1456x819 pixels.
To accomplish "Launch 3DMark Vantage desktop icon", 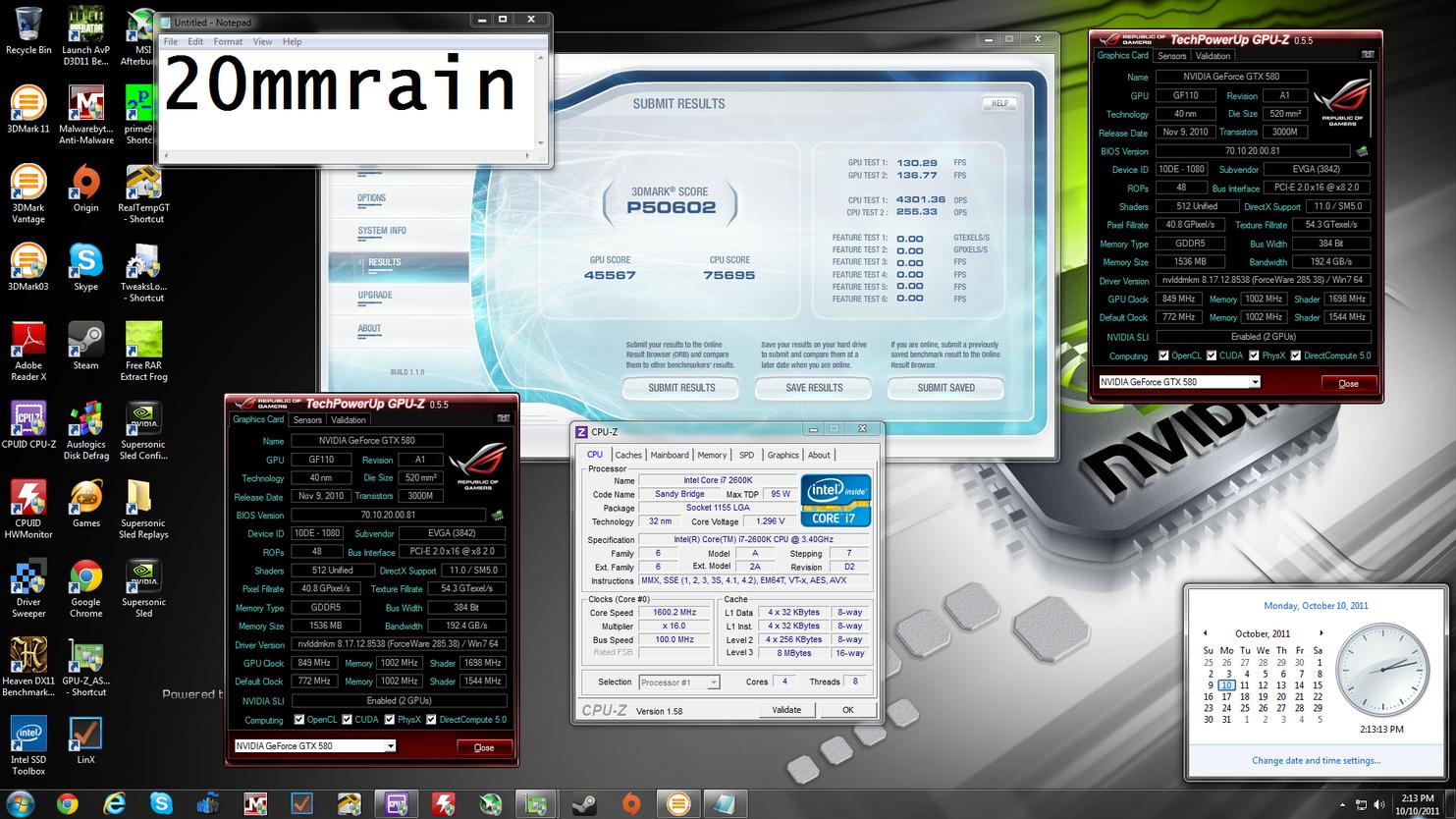I will pyautogui.click(x=28, y=194).
